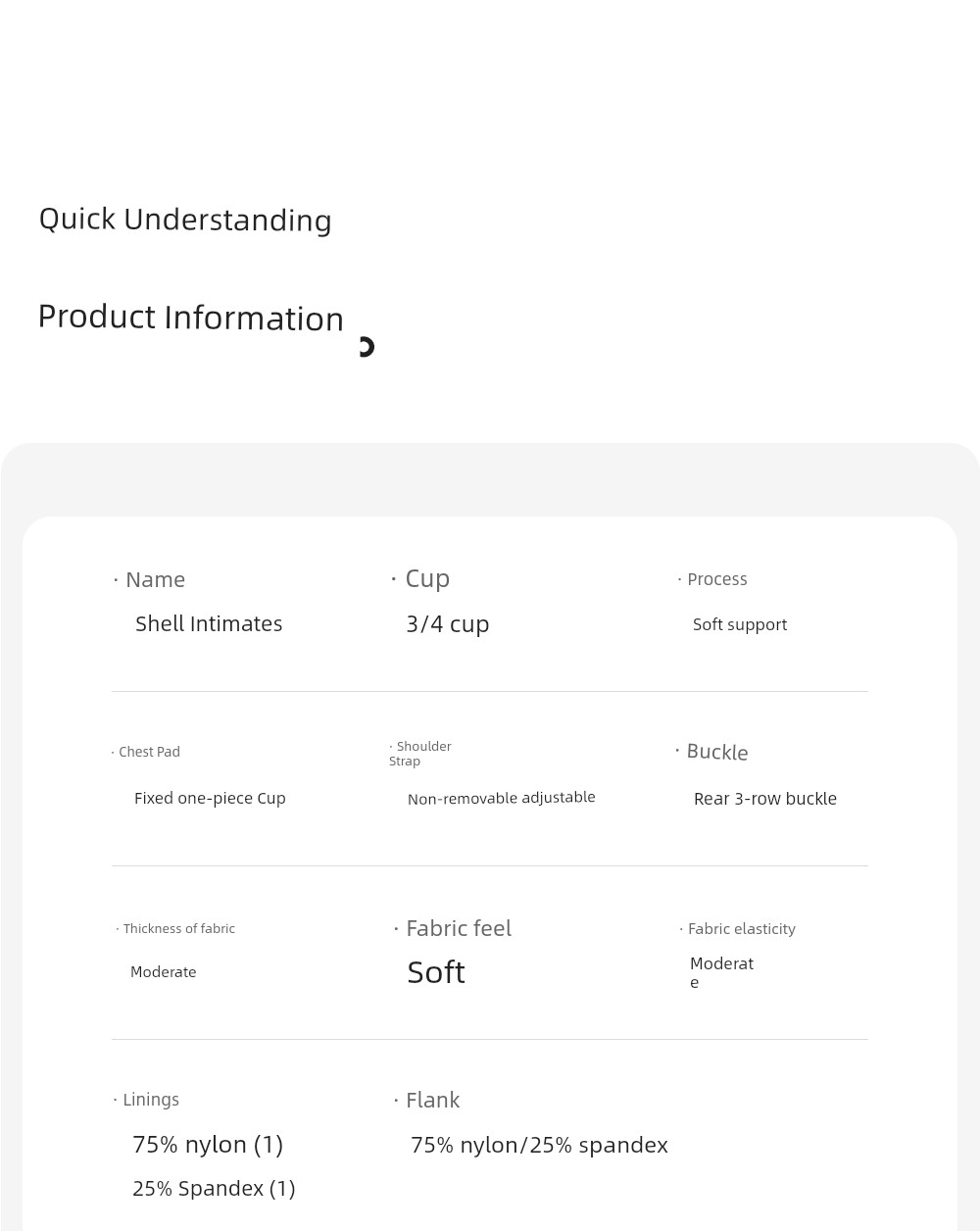The width and height of the screenshot is (980, 1231).
Task: Click the large Soft fabric feel value
Action: (x=436, y=972)
